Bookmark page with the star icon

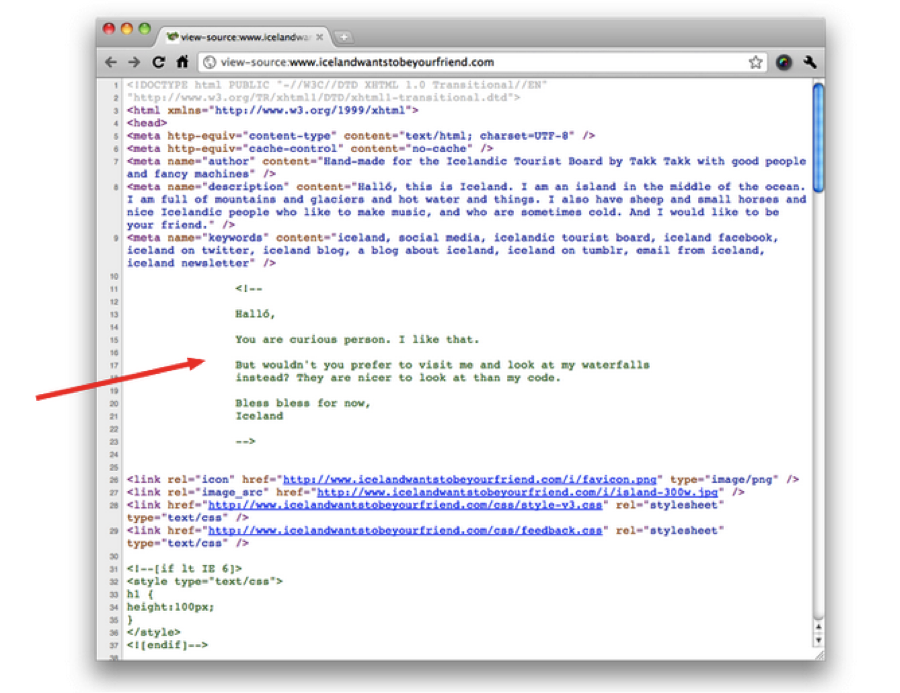(x=755, y=62)
